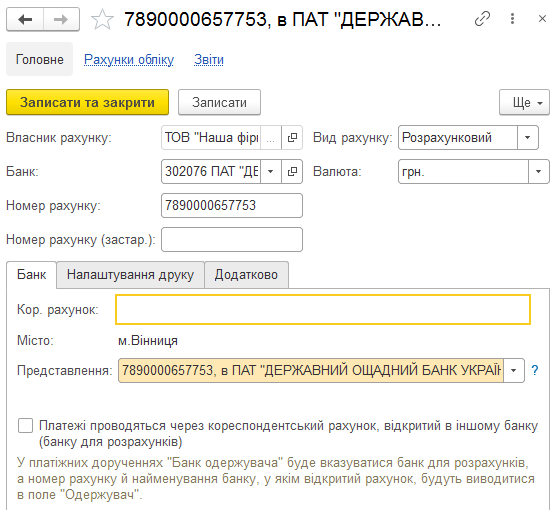Click the Записати button
Screen dimensions: 556x510
(219, 102)
